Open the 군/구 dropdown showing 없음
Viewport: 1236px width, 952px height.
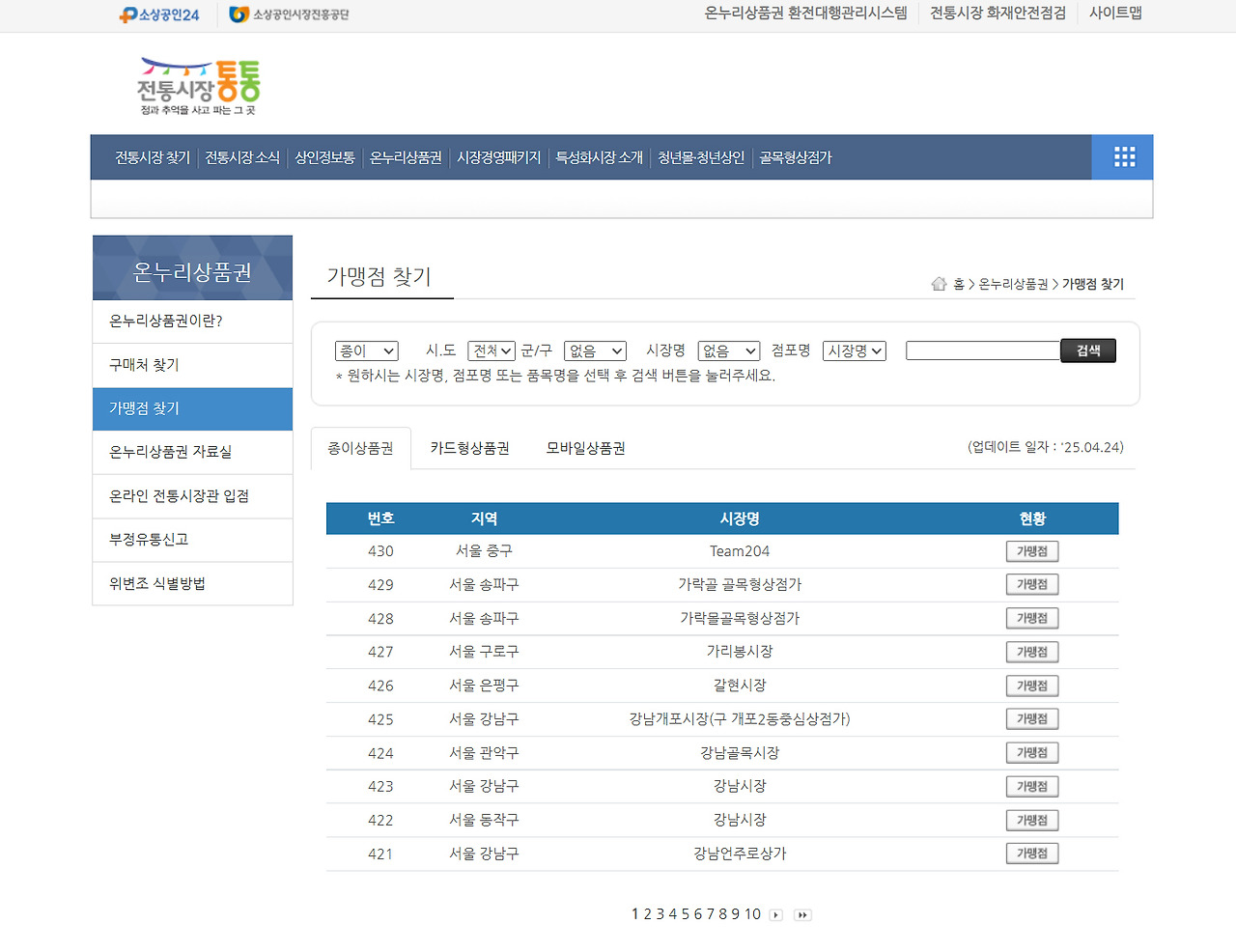[x=595, y=350]
